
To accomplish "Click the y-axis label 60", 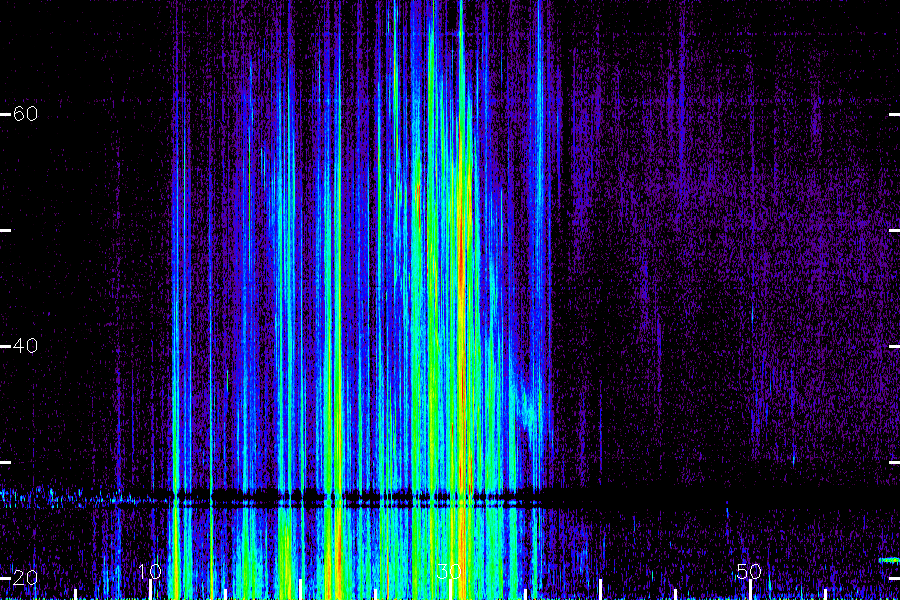I will pos(25,114).
